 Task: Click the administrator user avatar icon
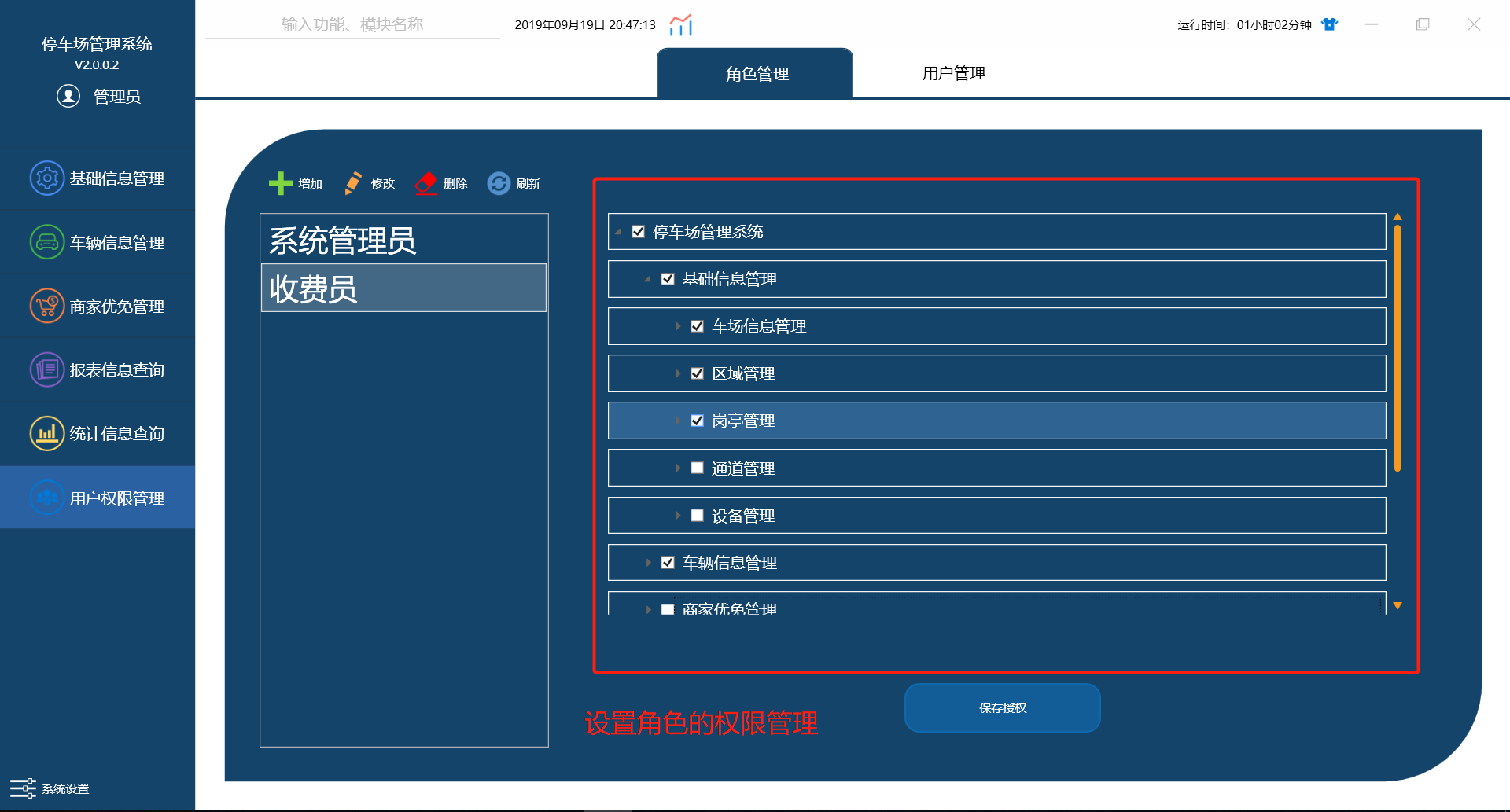click(x=68, y=96)
